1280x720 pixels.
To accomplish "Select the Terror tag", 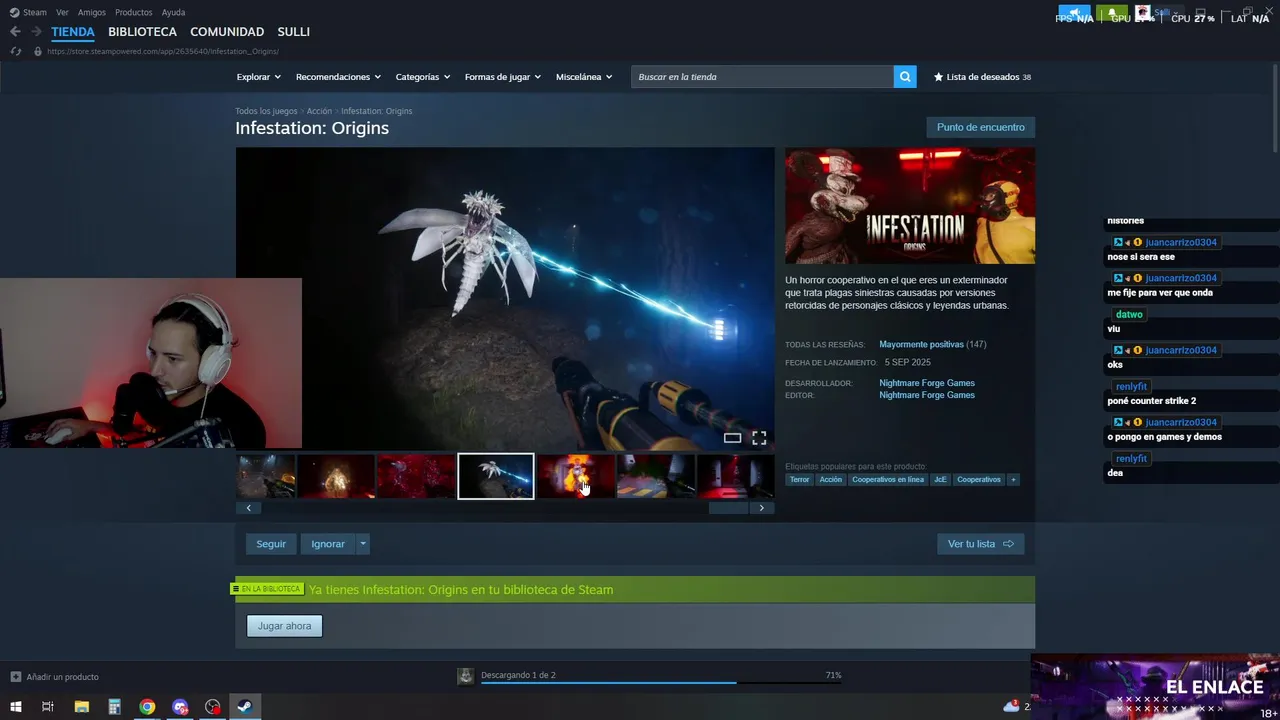I will click(799, 480).
